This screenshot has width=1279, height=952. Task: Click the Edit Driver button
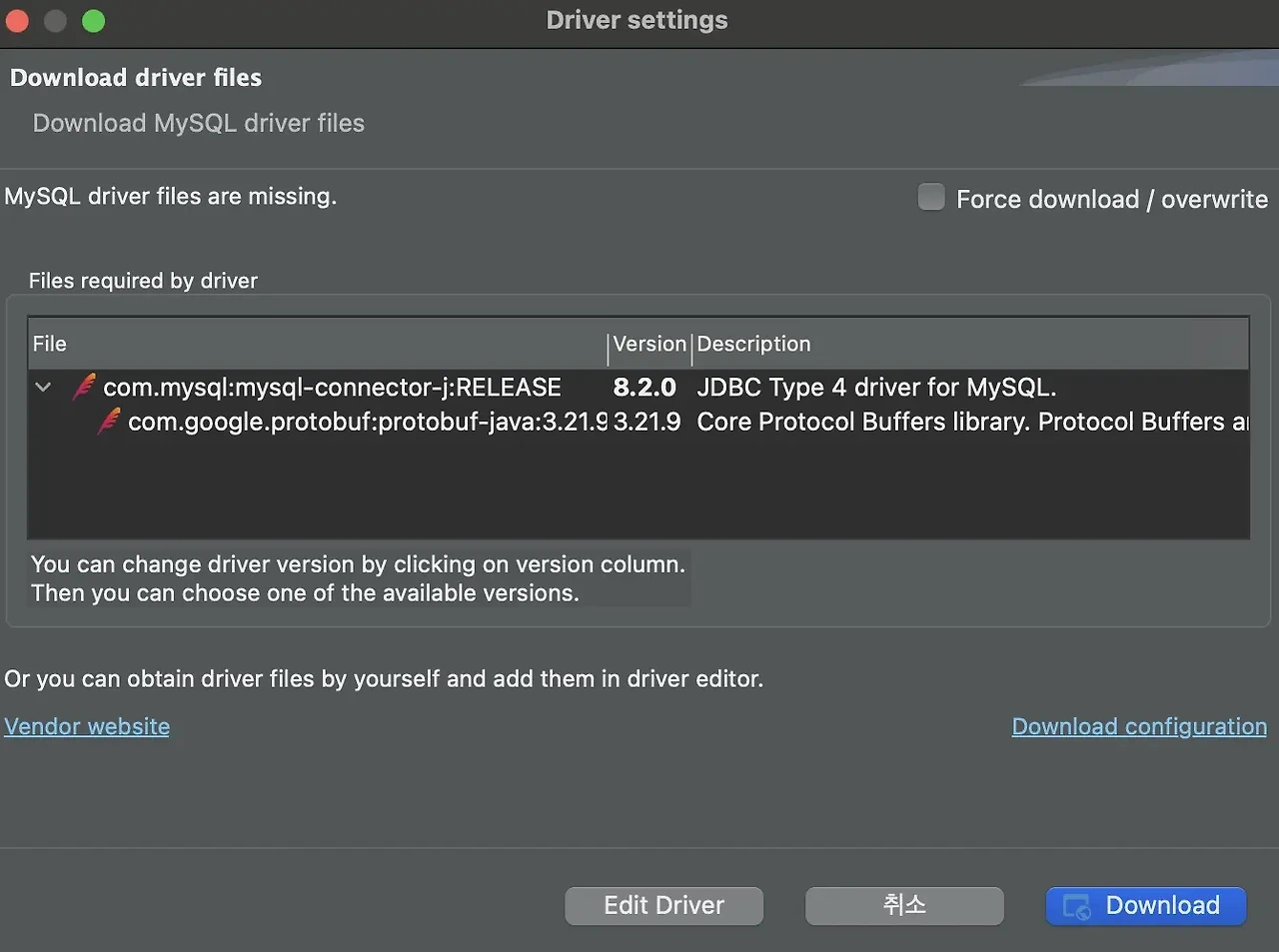(x=664, y=905)
